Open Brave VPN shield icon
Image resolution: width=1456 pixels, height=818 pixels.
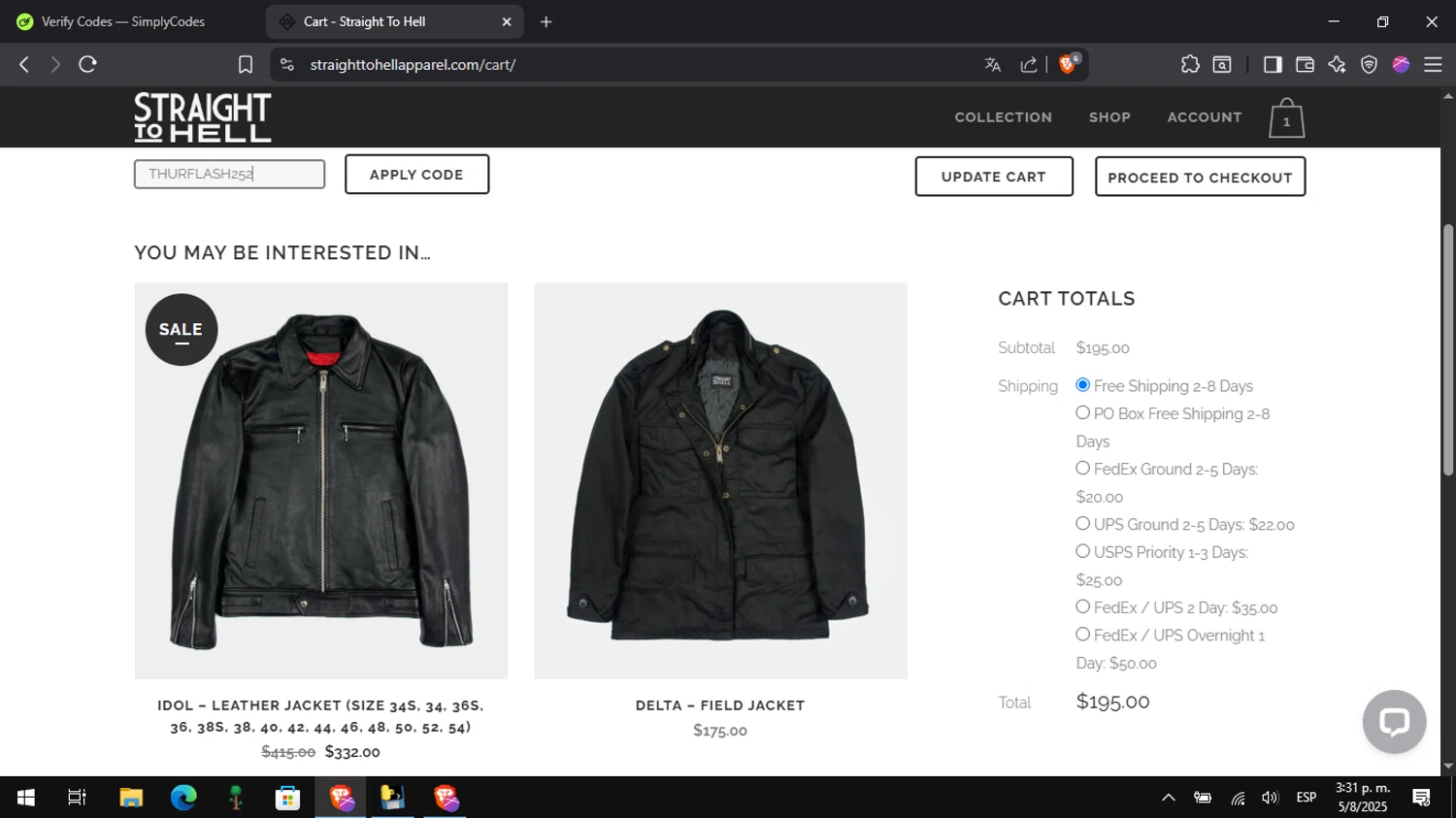click(x=1369, y=65)
